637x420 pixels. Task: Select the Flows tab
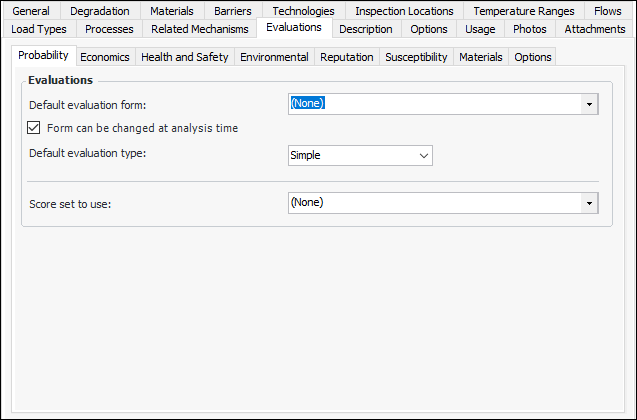click(607, 11)
